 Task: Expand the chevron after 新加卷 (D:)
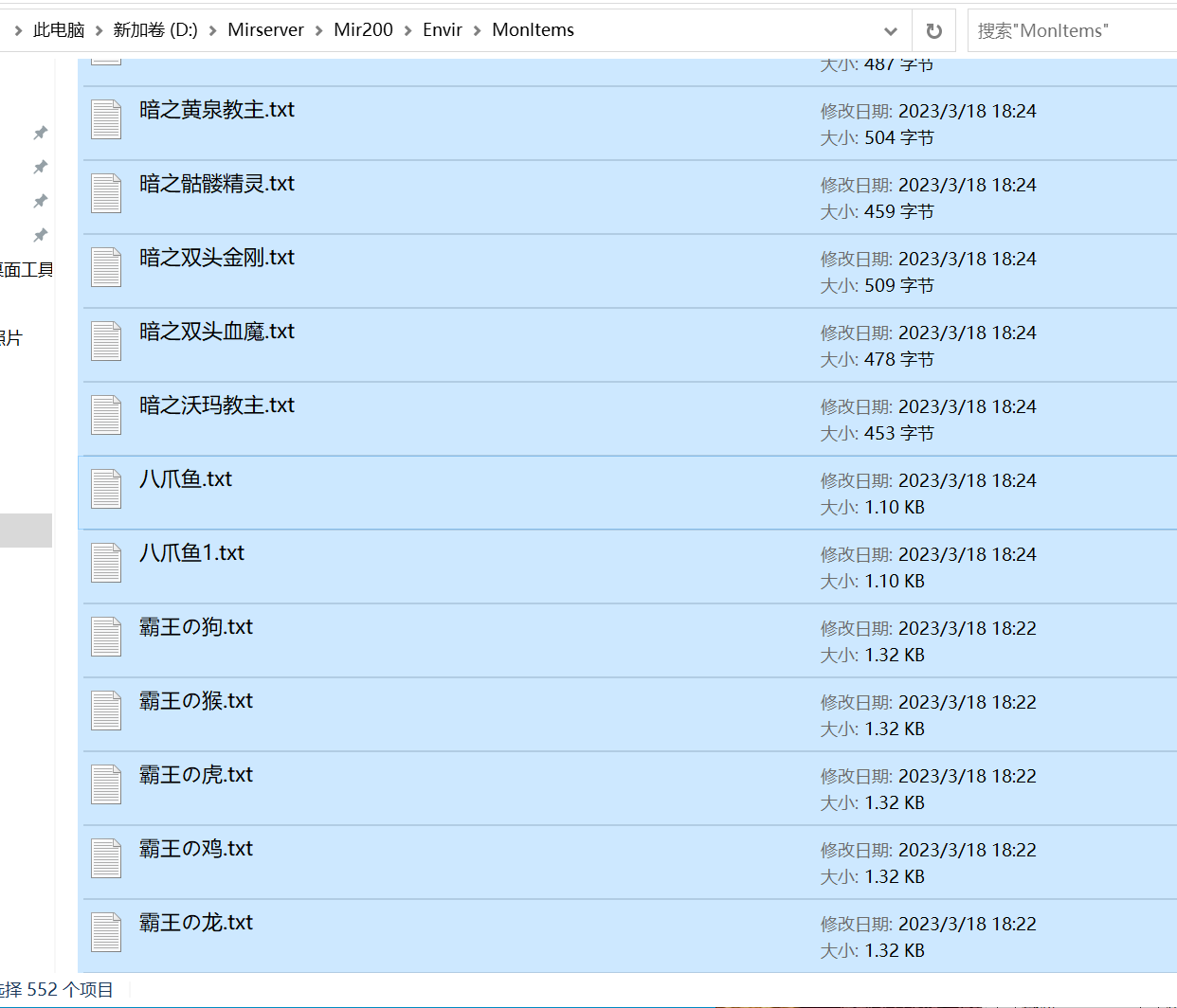click(x=212, y=30)
